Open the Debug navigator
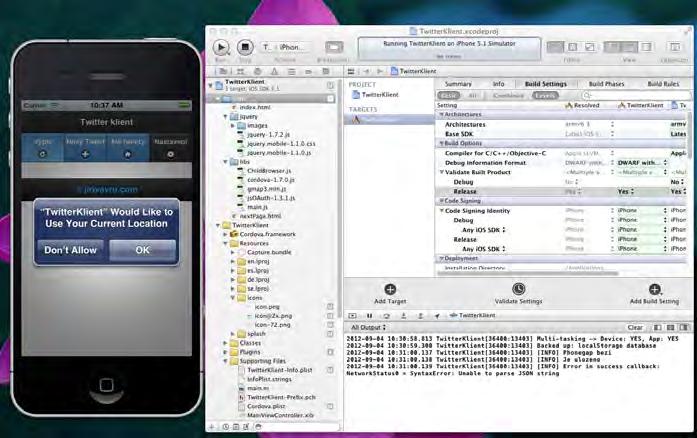The height and width of the screenshot is (438, 697). point(291,71)
